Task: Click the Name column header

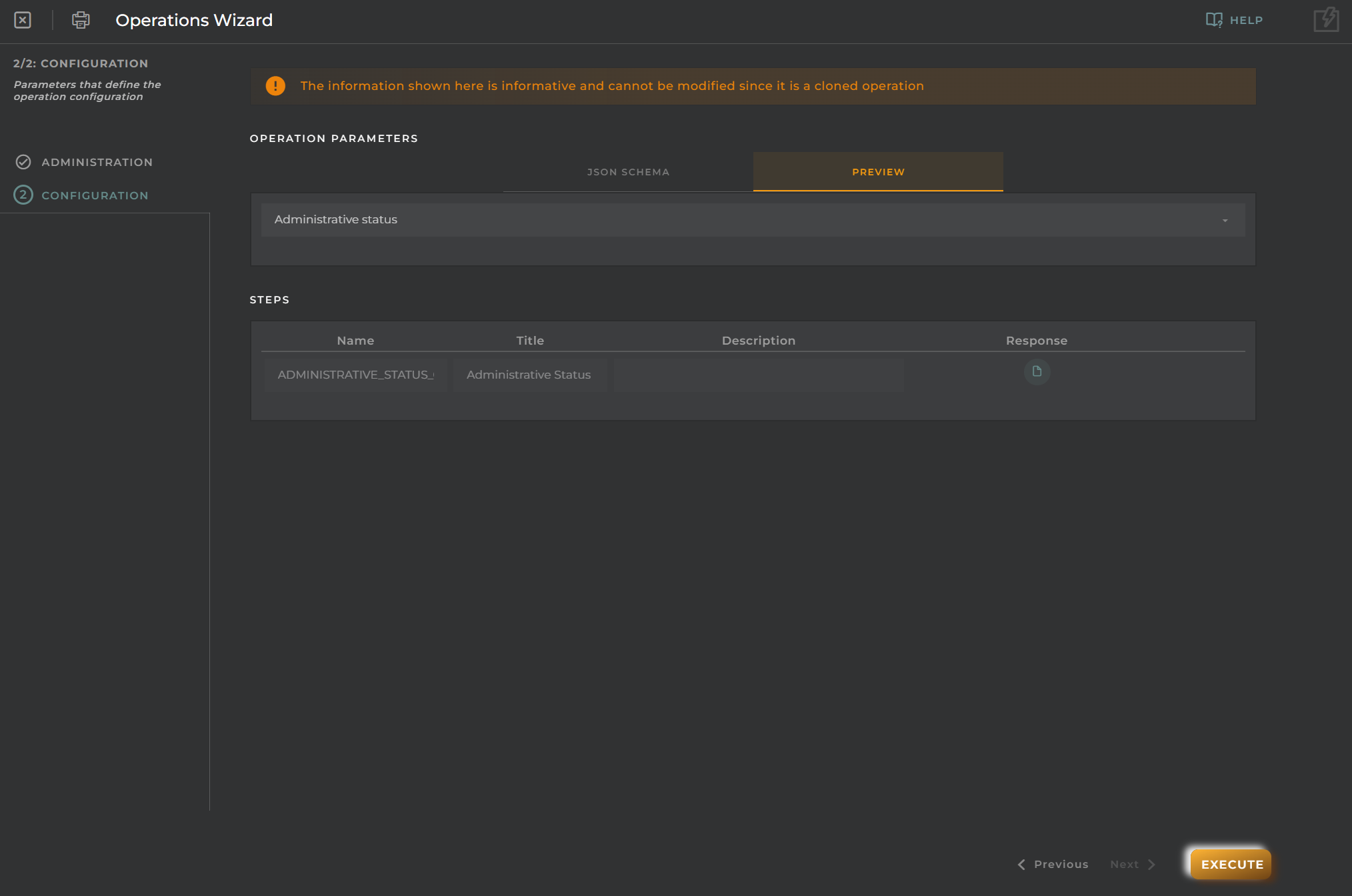Action: point(355,341)
